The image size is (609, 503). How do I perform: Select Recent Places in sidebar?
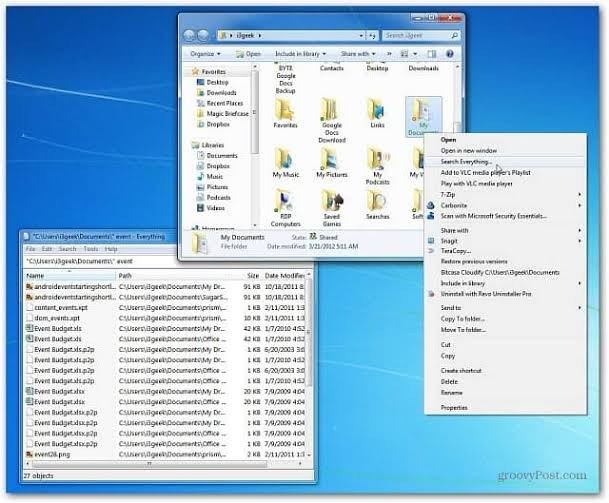coord(224,103)
